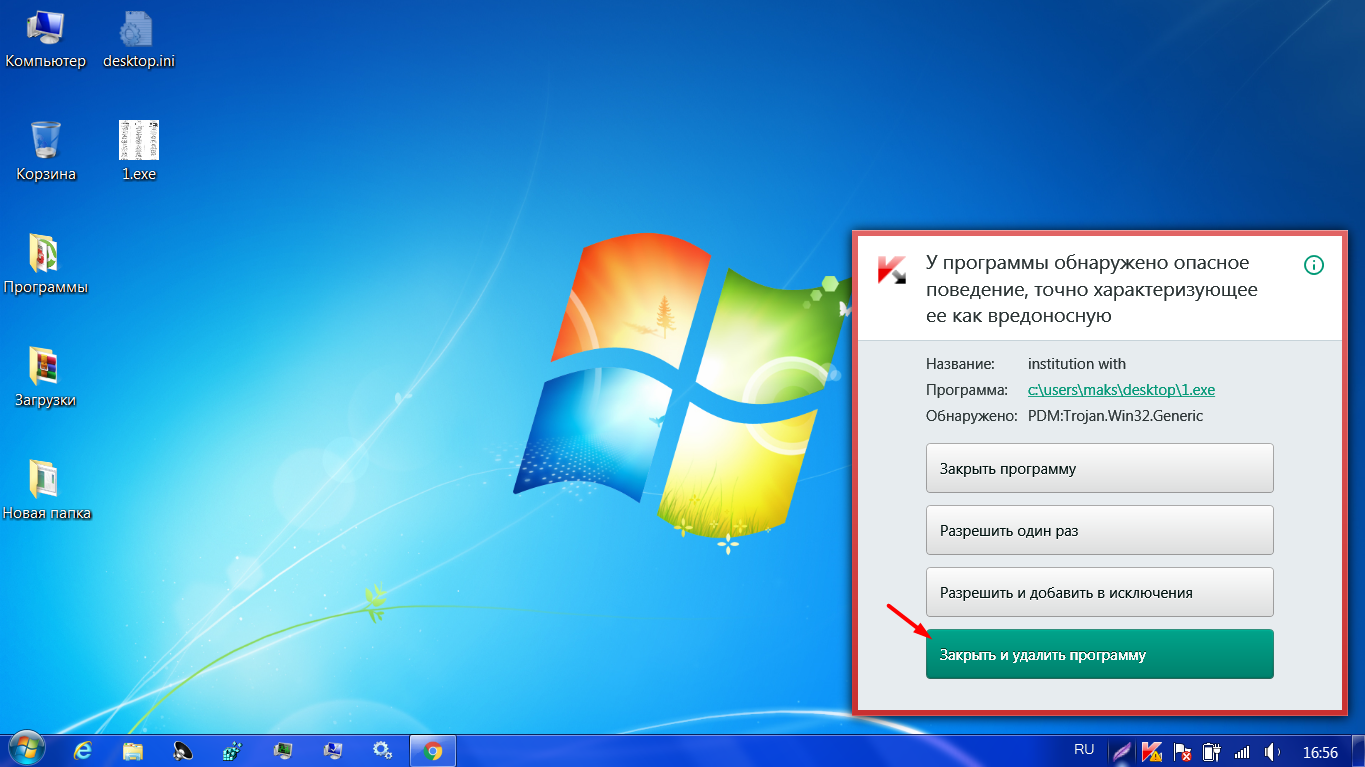Launch Internet Explorer from taskbar
The height and width of the screenshot is (767, 1365).
pos(85,750)
